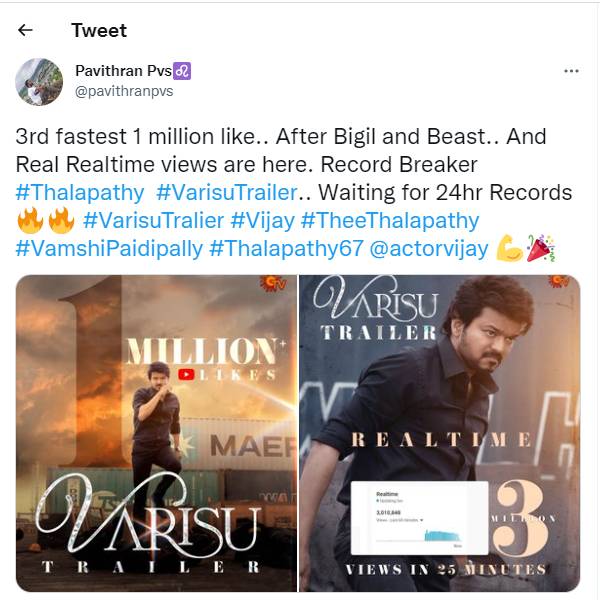Click the Sun TV logo on right image
This screenshot has height=600, width=600.
[x=560, y=281]
